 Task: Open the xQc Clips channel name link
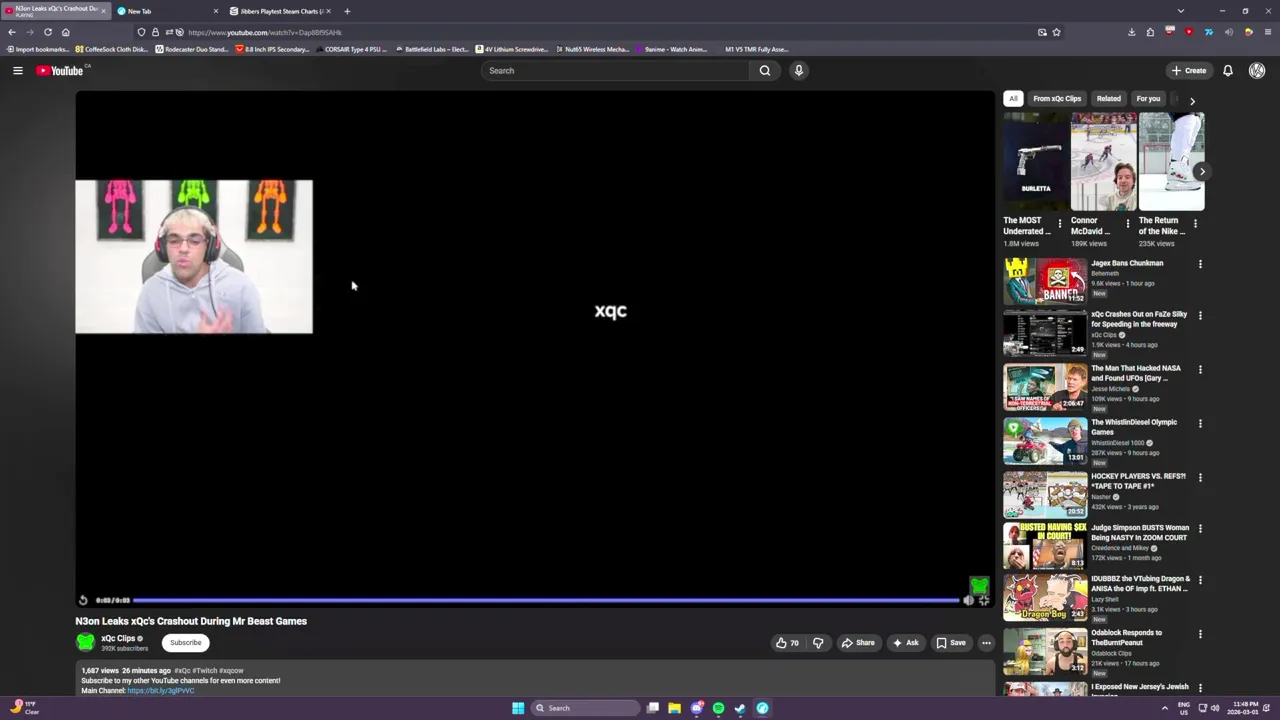118,638
